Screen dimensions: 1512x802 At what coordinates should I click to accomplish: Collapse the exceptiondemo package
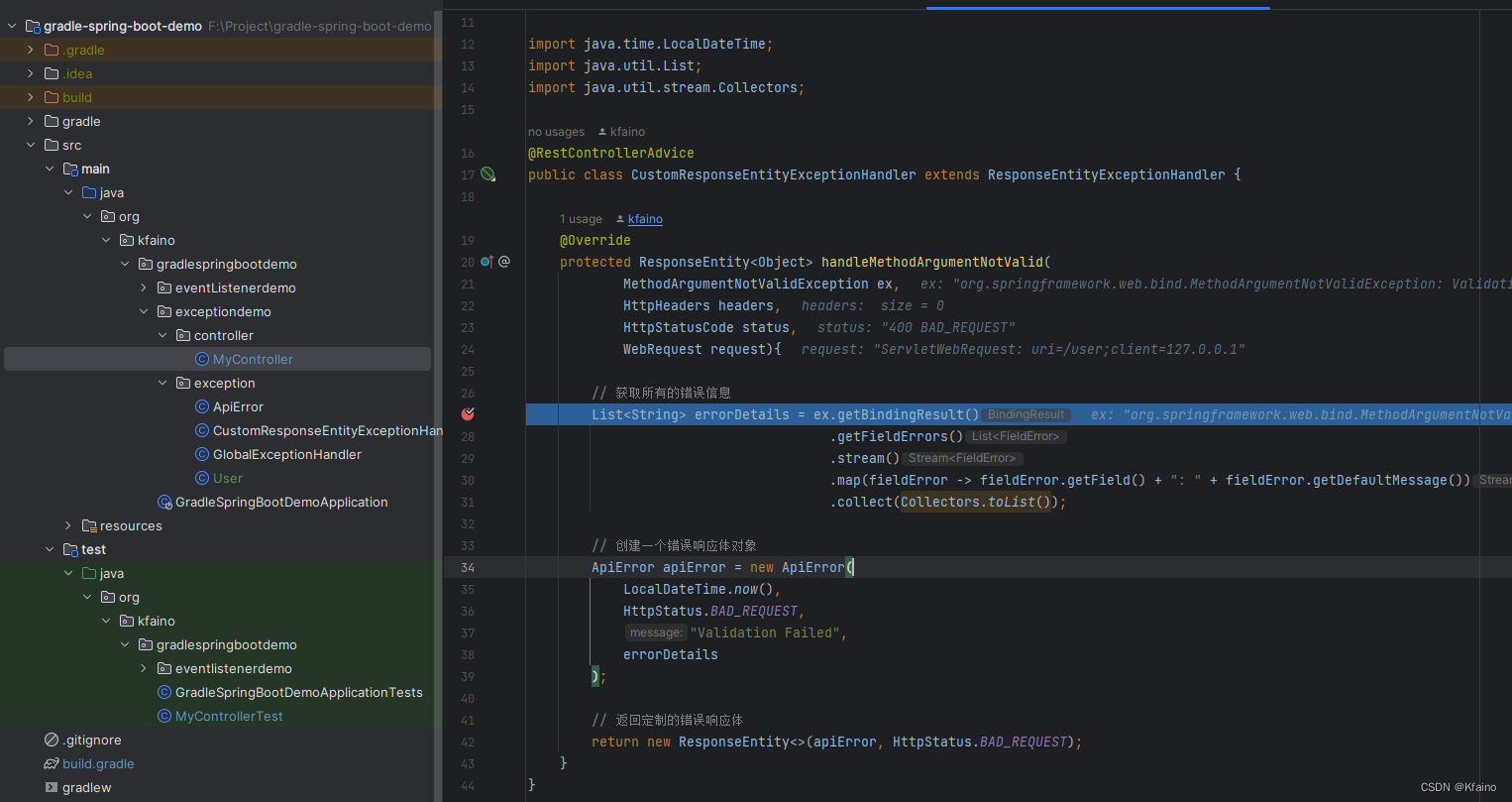[x=144, y=311]
